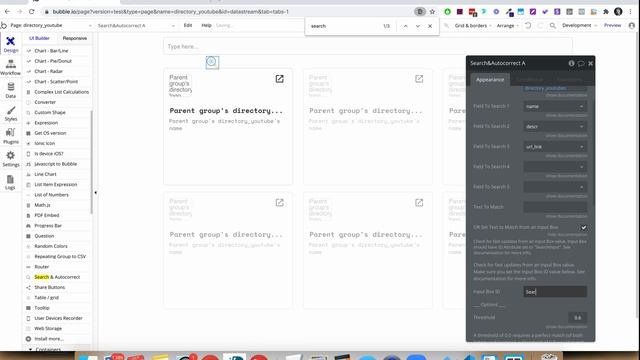Open the Development version dropdown
Image resolution: width=640 pixels, height=360 pixels.
pyautogui.click(x=580, y=25)
